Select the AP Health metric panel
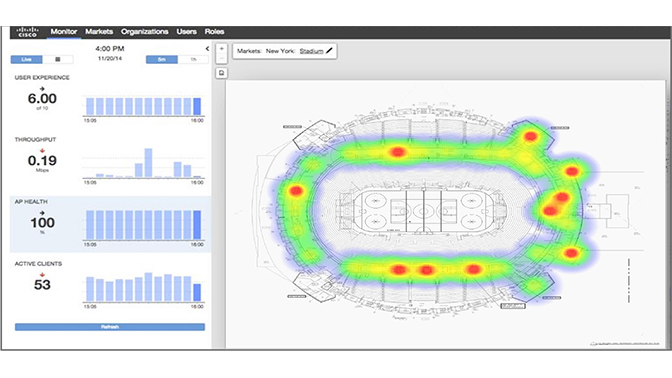This screenshot has width=672, height=378. (110, 224)
